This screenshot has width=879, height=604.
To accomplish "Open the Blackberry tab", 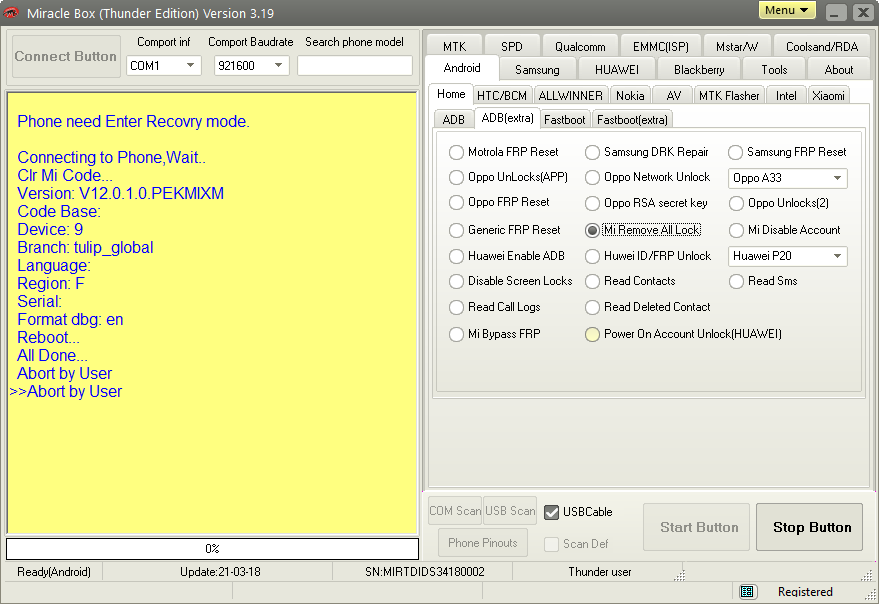I will click(699, 70).
